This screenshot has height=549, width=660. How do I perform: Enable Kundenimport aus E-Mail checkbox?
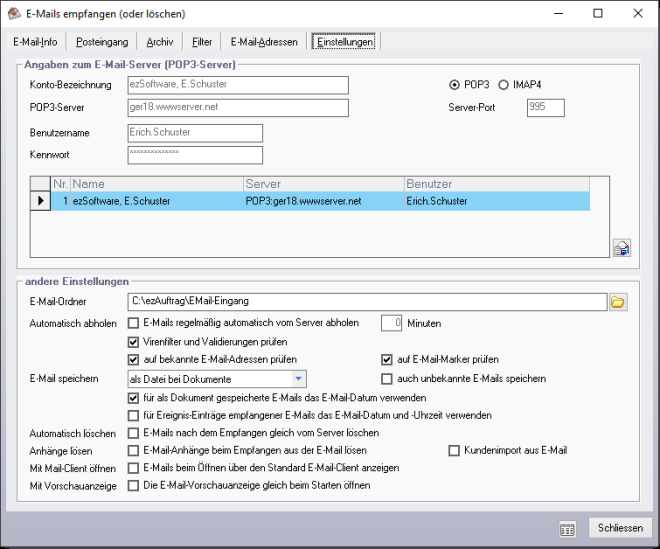[455, 450]
